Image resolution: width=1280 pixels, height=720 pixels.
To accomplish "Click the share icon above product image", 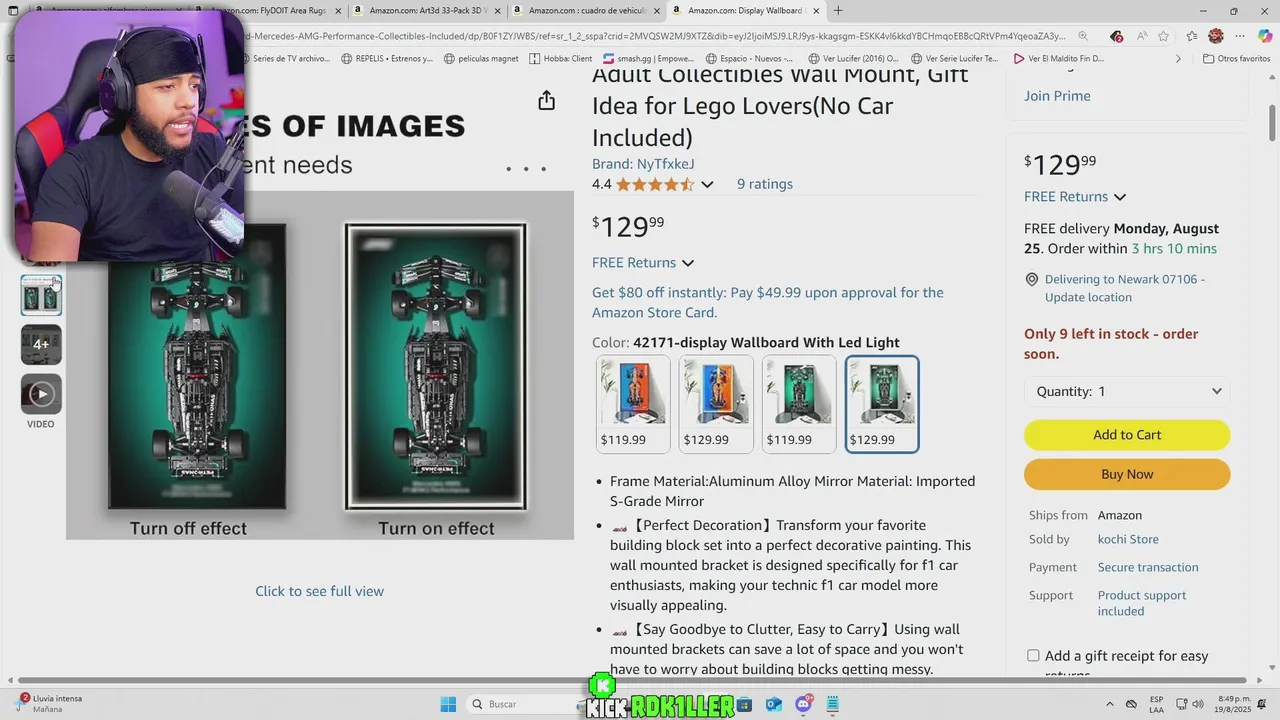I will tap(546, 100).
